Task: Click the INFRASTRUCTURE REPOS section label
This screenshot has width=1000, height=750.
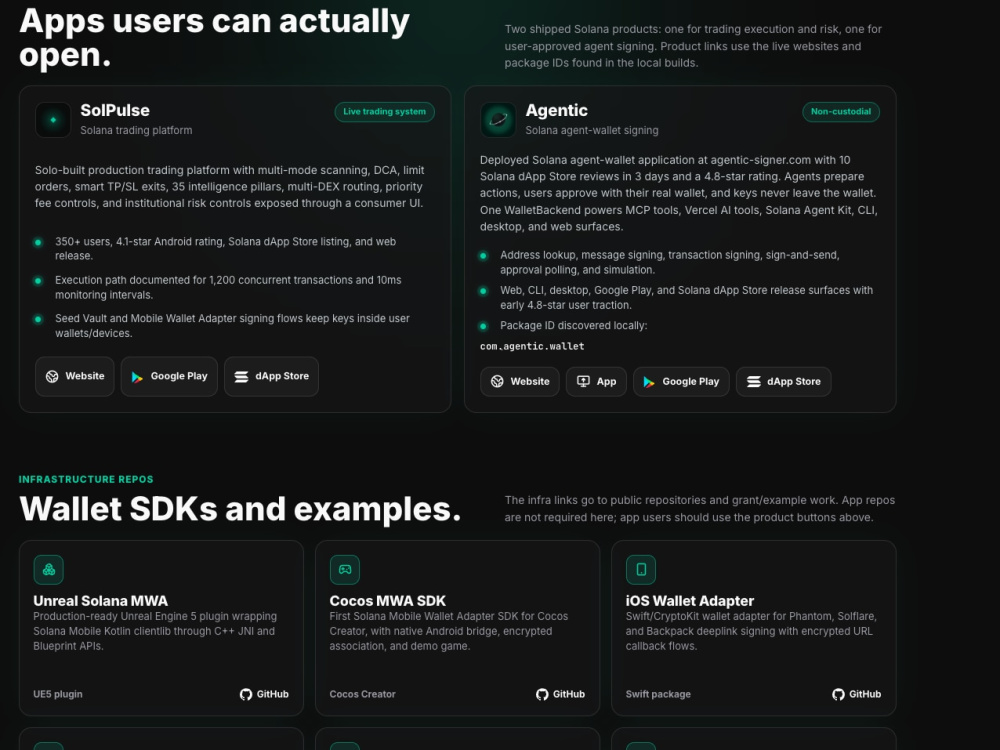Action: (x=86, y=480)
